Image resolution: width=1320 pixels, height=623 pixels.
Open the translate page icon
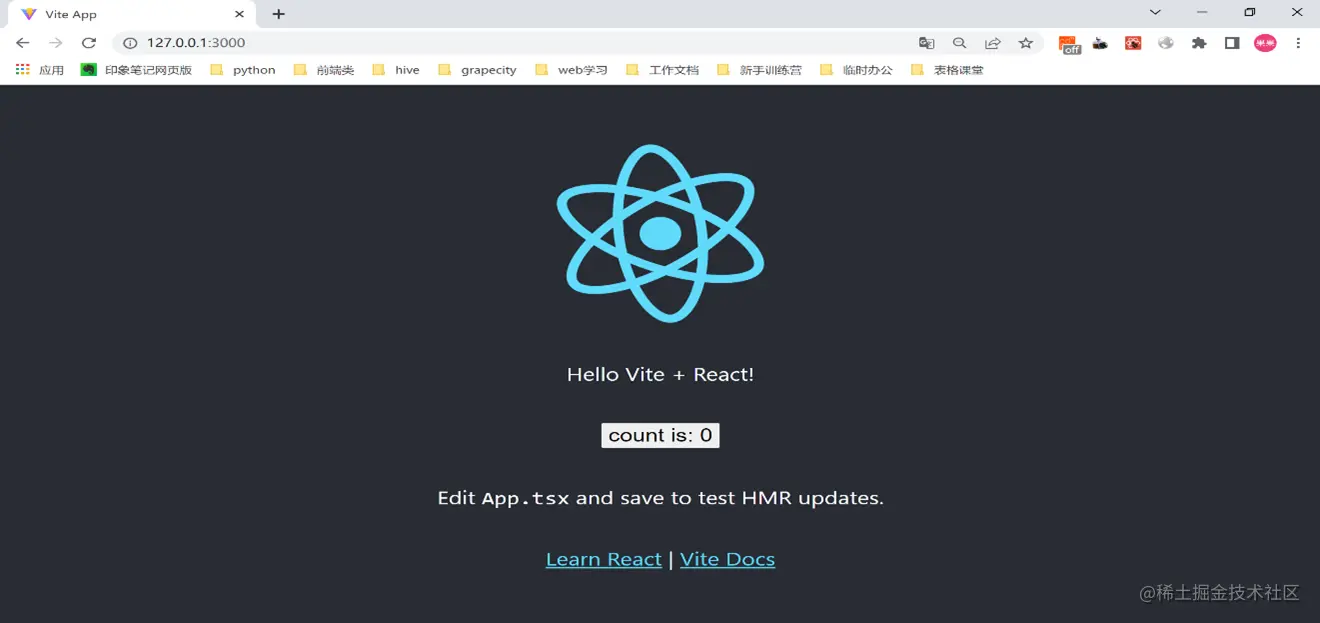[927, 43]
